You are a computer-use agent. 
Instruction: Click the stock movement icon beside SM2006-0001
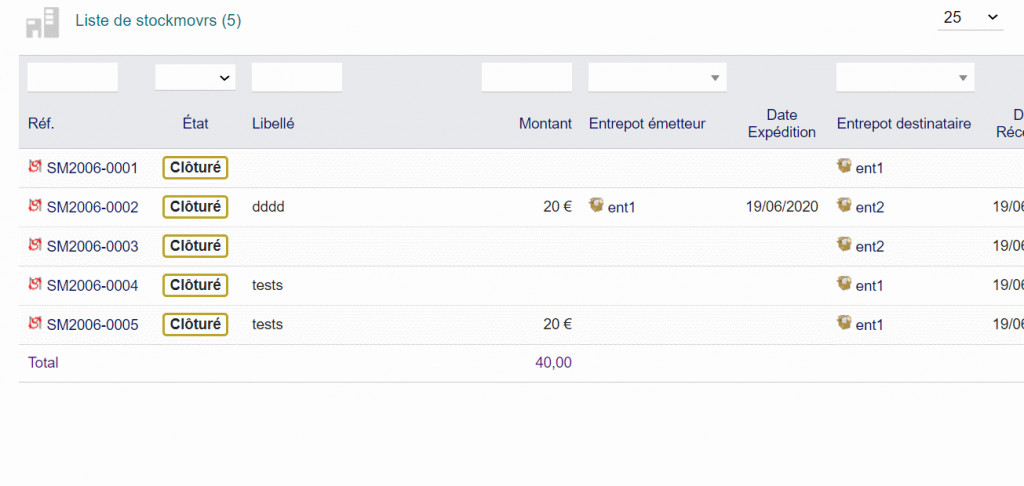point(35,166)
